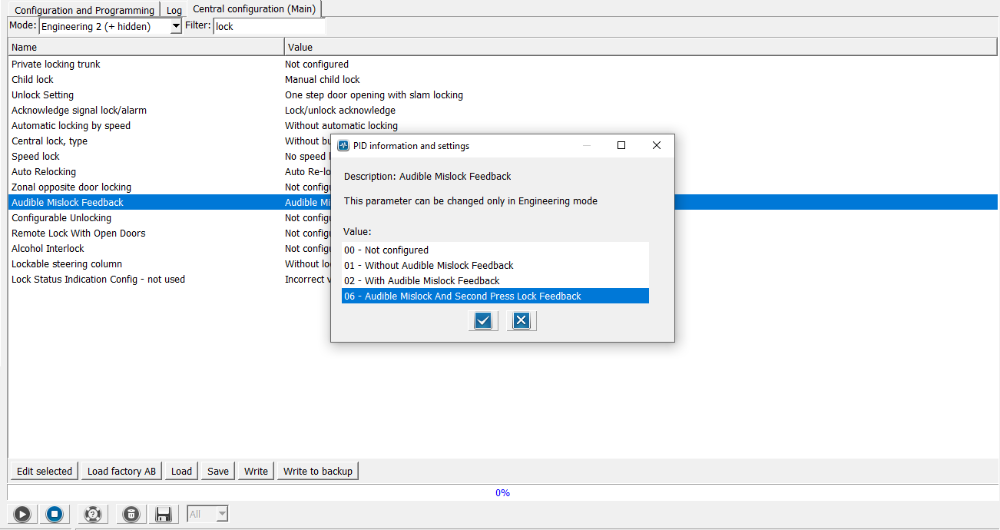The height and width of the screenshot is (530, 1000).
Task: Select '00 - Not configured' value
Action: point(386,250)
